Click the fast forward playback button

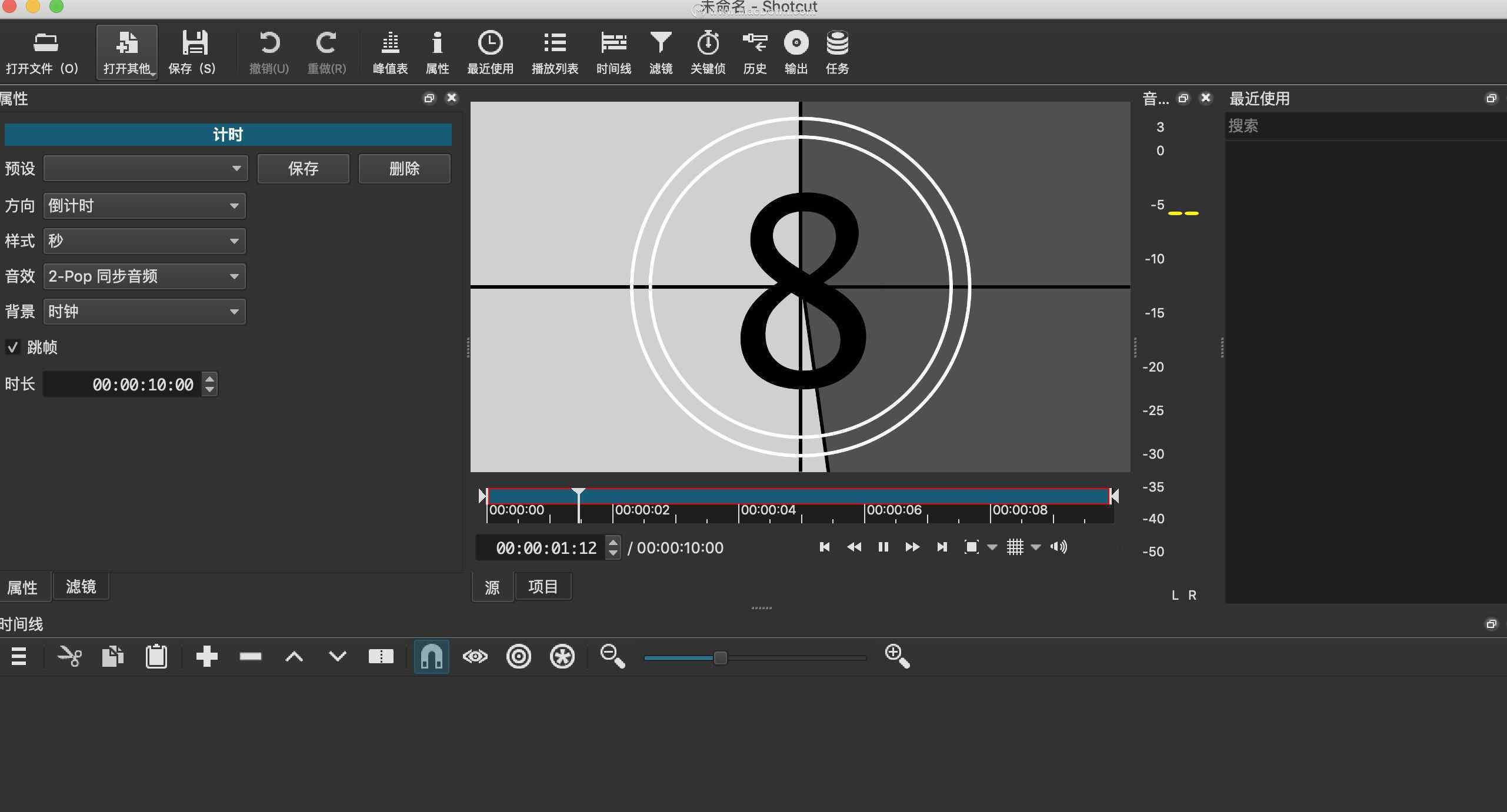[912, 547]
